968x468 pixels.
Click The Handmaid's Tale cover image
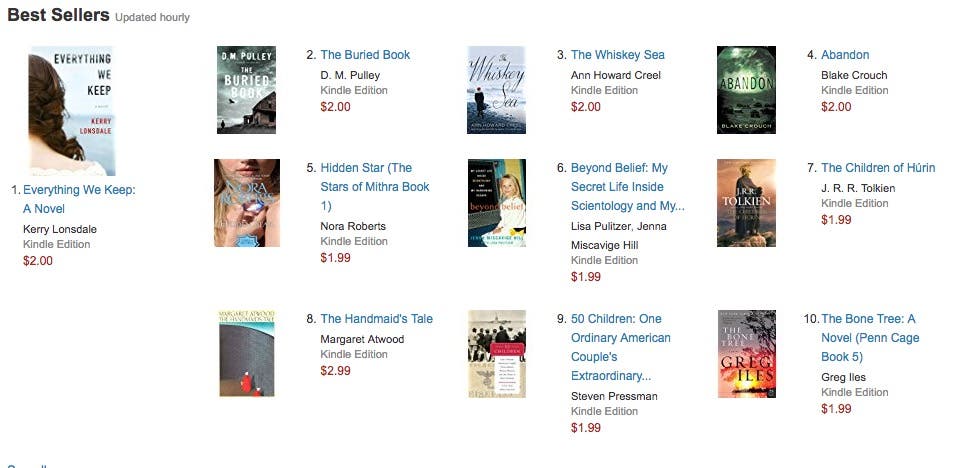tap(246, 353)
